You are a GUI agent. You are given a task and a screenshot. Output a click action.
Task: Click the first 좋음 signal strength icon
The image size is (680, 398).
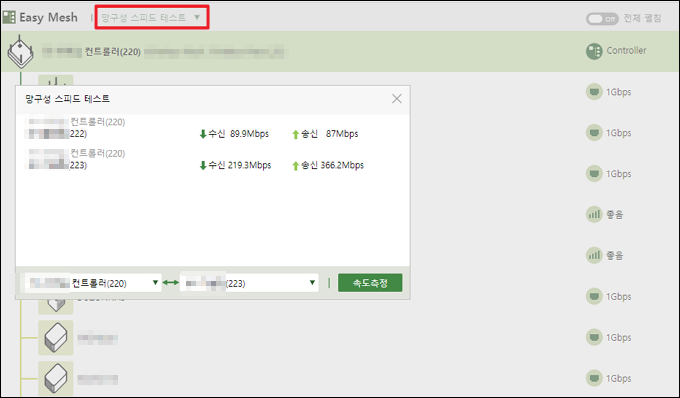click(x=594, y=215)
